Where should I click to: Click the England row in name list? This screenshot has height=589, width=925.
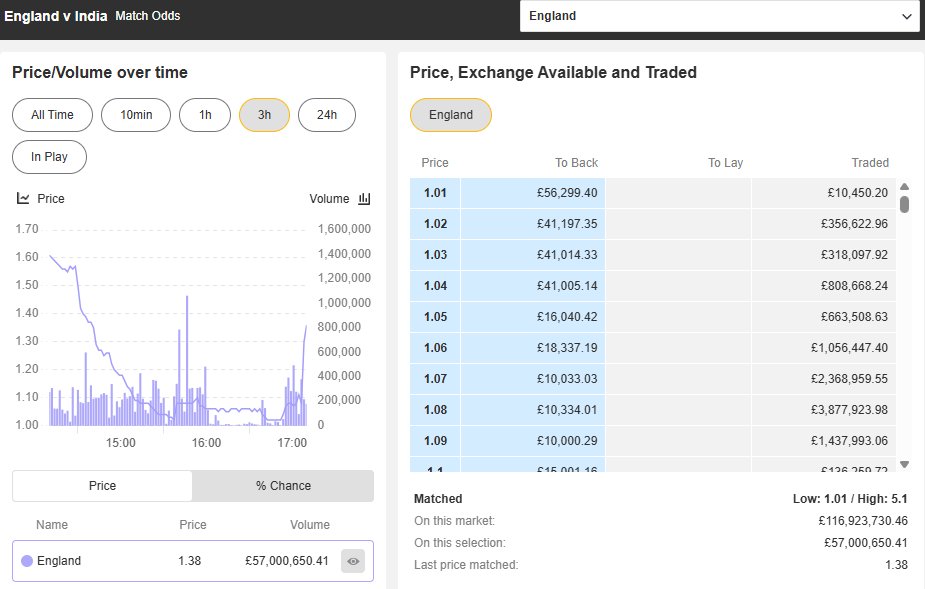[x=193, y=561]
